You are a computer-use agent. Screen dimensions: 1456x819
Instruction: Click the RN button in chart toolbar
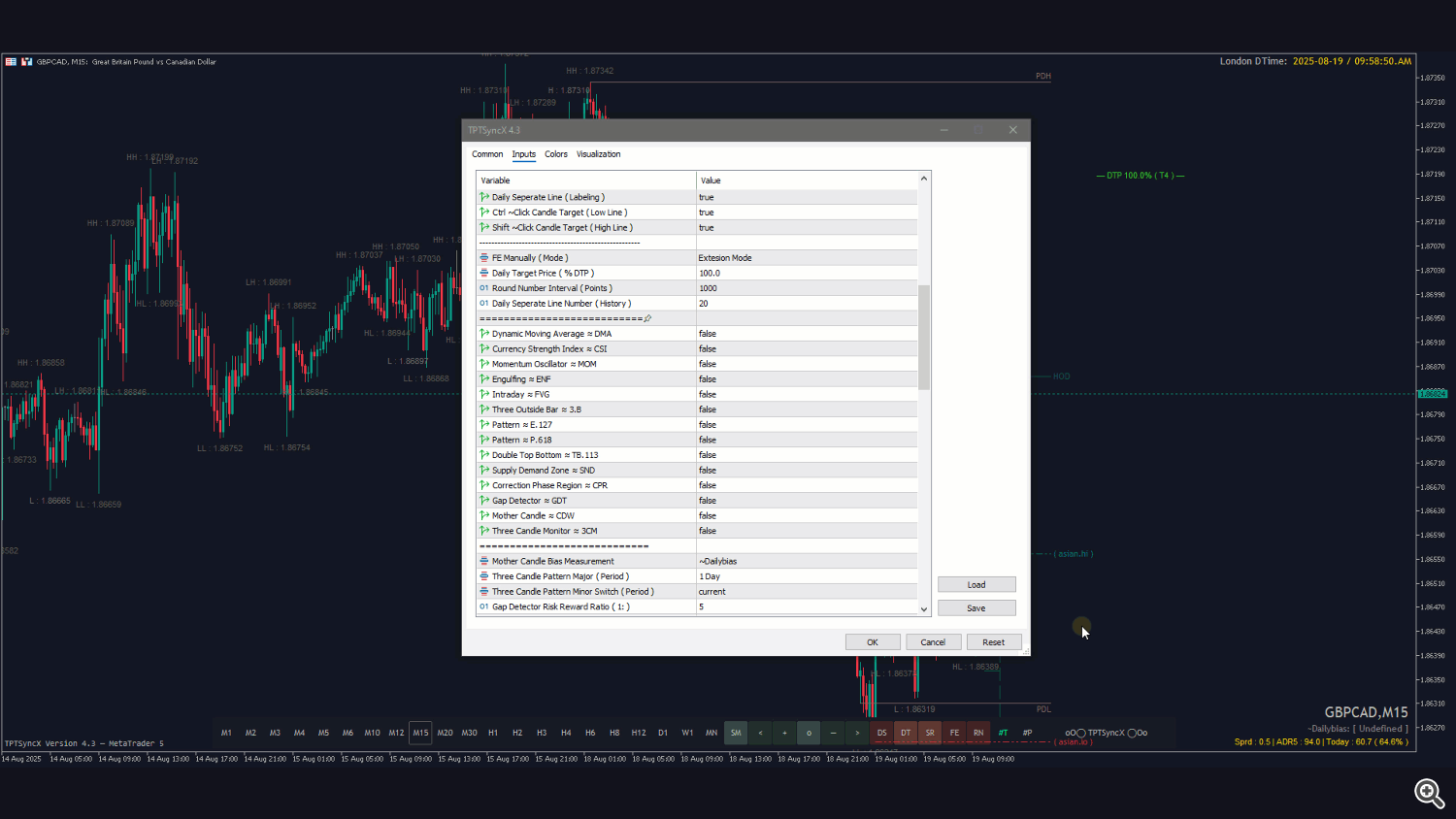978,733
